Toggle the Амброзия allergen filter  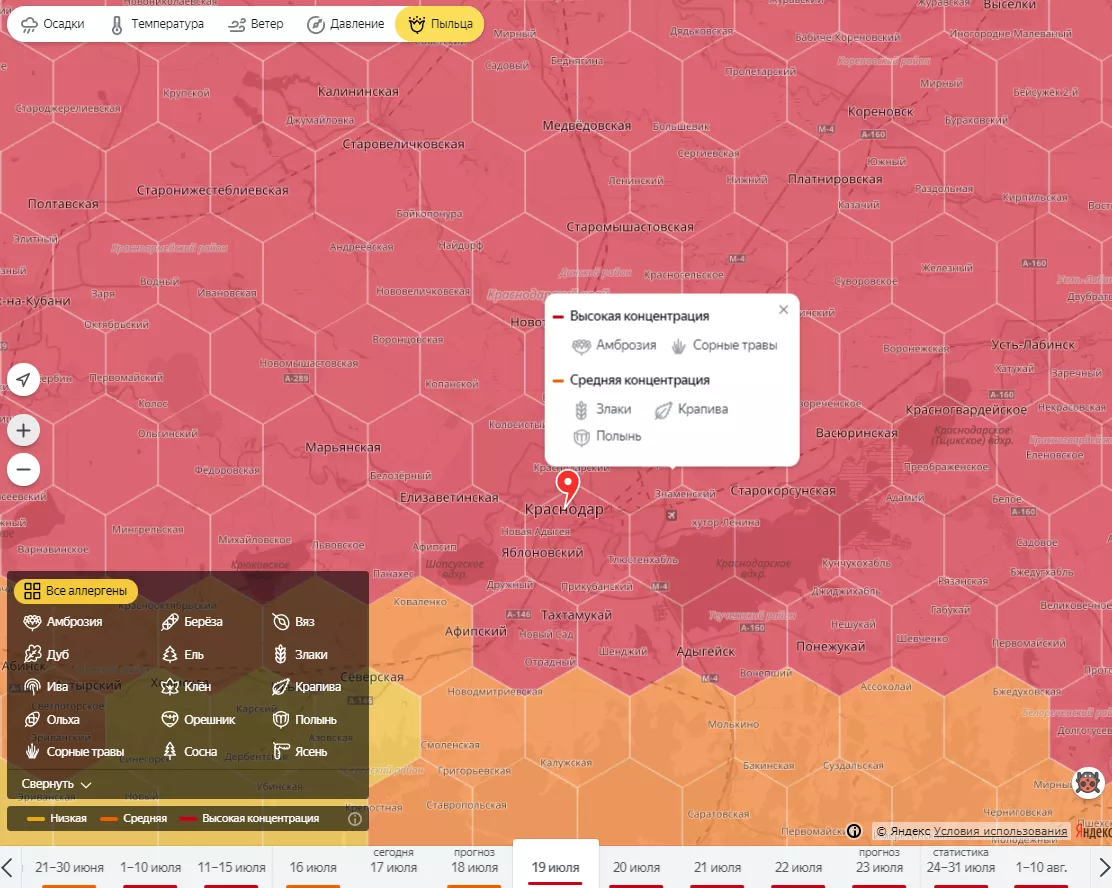63,622
